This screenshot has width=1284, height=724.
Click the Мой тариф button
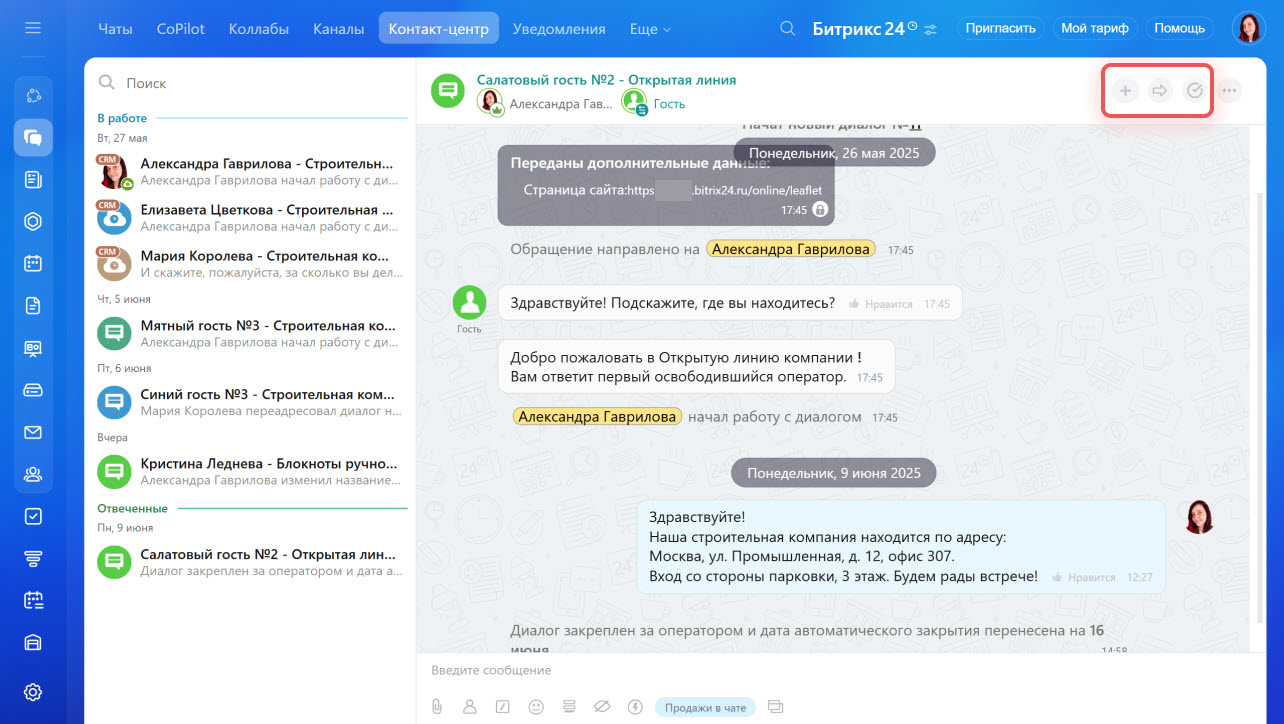(1095, 28)
